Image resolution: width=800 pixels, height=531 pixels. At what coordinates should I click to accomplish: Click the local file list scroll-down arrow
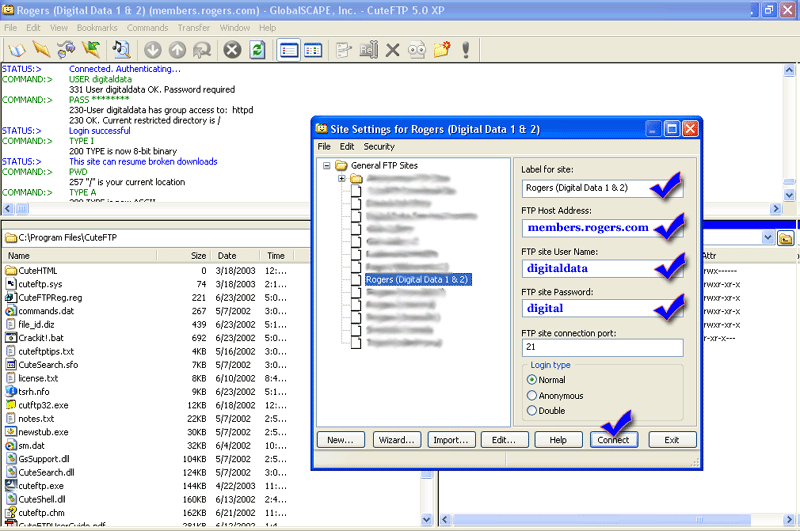pos(427,520)
